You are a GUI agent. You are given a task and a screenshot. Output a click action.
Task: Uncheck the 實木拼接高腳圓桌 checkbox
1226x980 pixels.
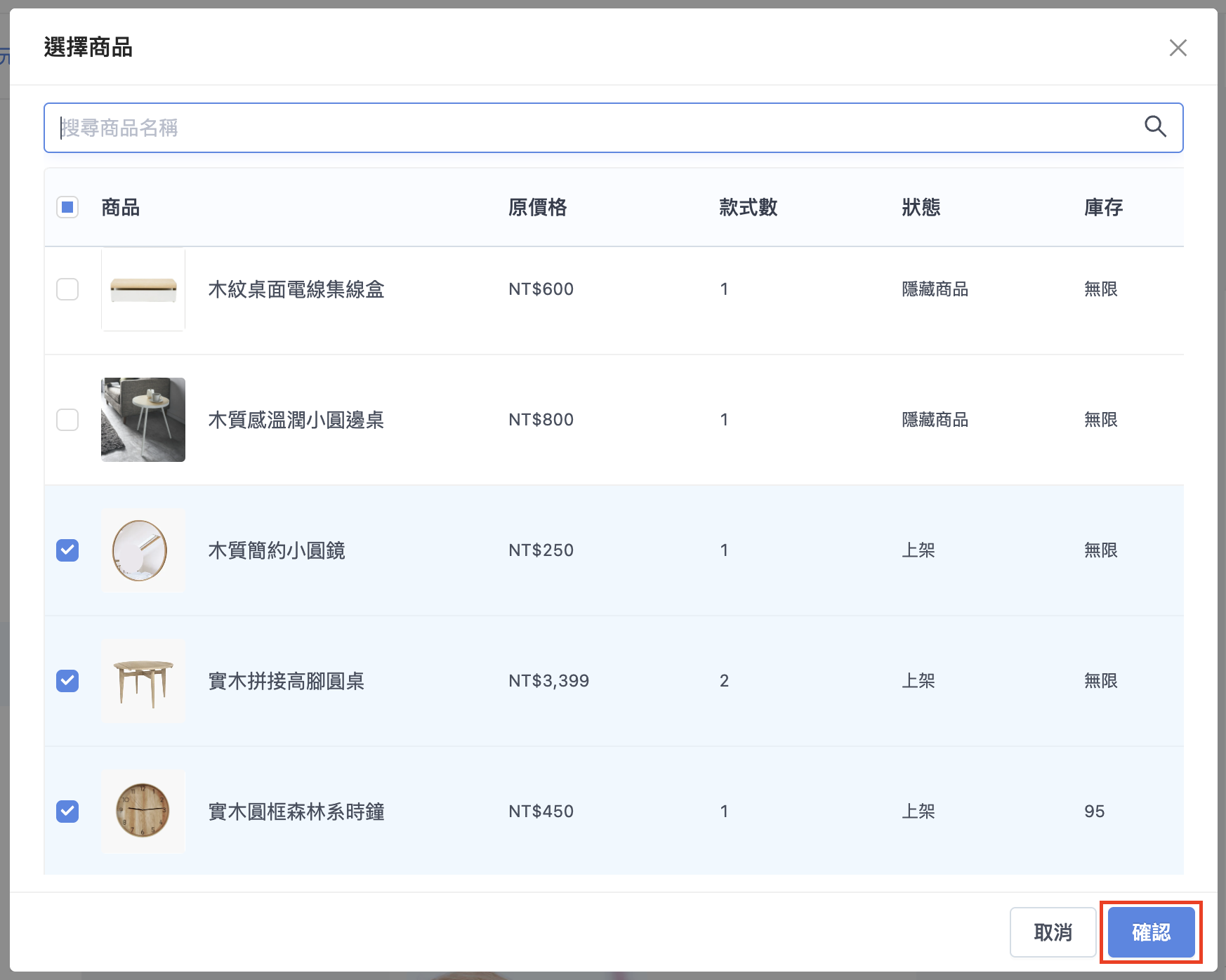[x=67, y=681]
